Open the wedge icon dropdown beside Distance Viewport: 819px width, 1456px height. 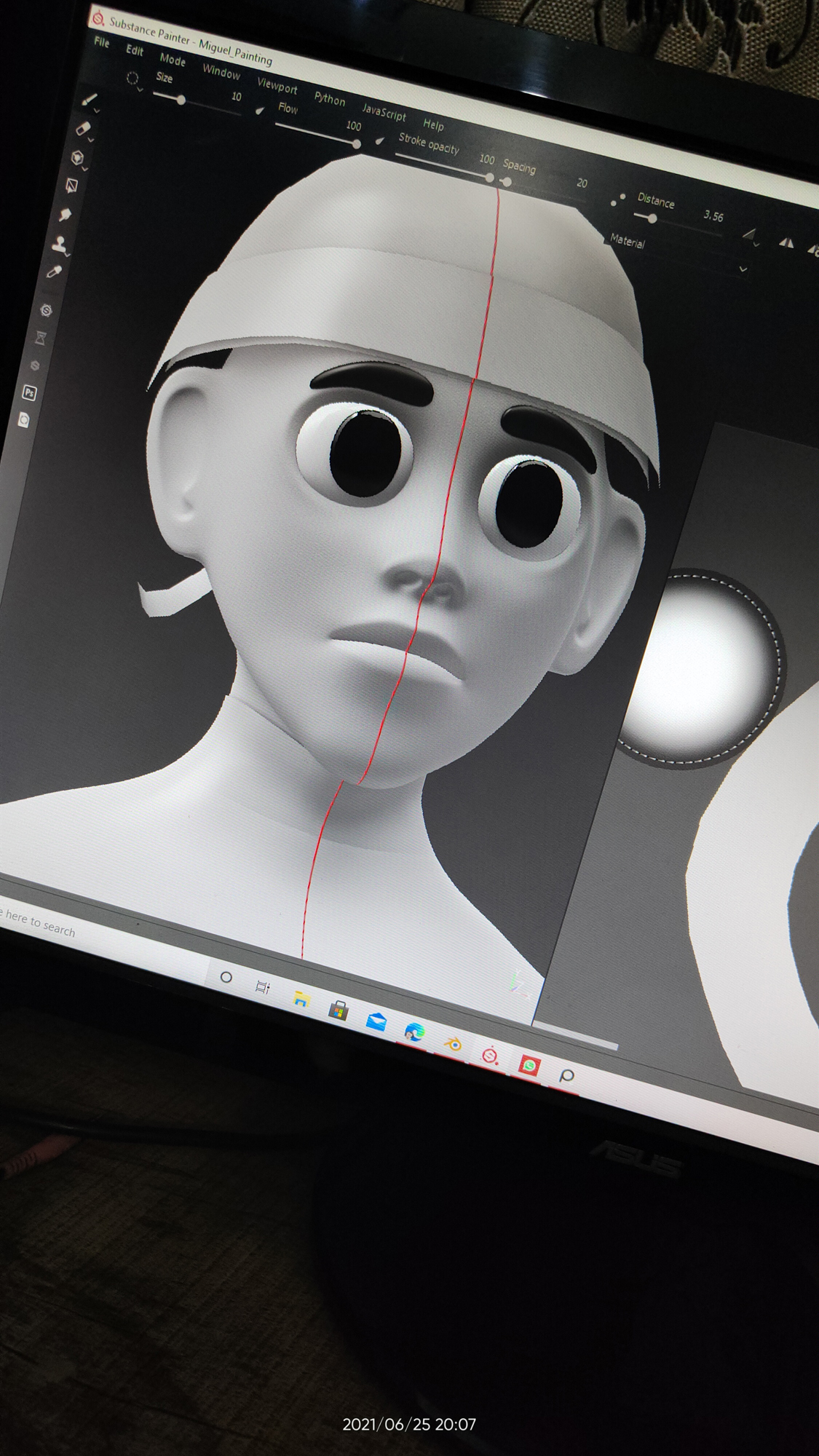(x=758, y=246)
